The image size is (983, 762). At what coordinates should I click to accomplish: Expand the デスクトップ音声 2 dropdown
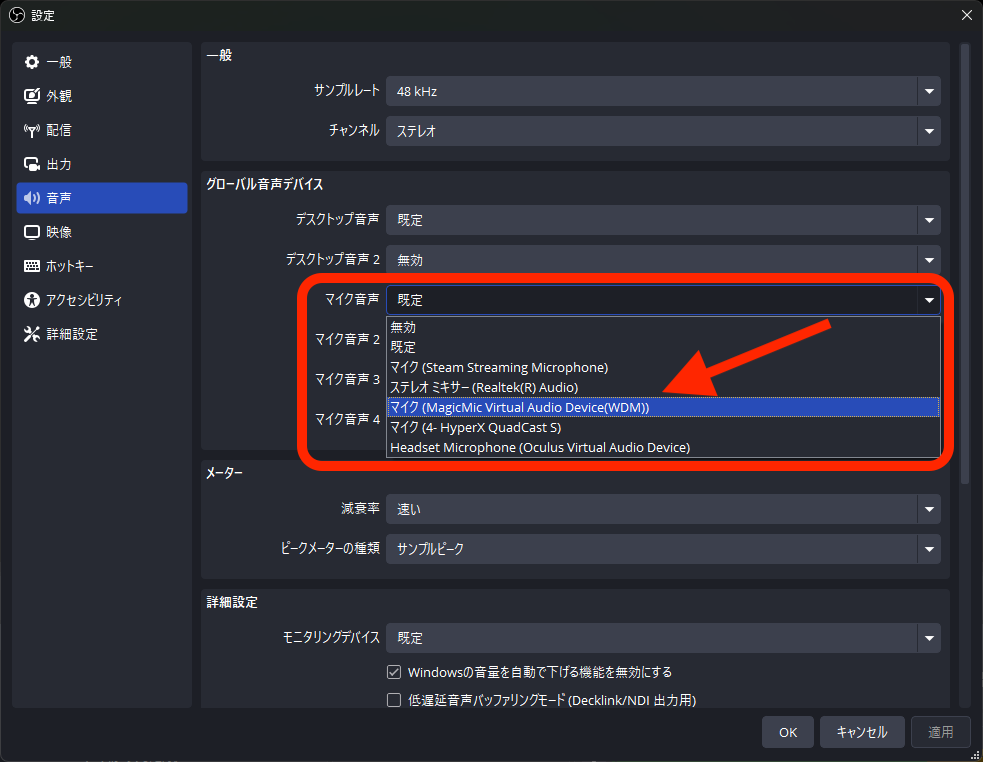click(663, 260)
